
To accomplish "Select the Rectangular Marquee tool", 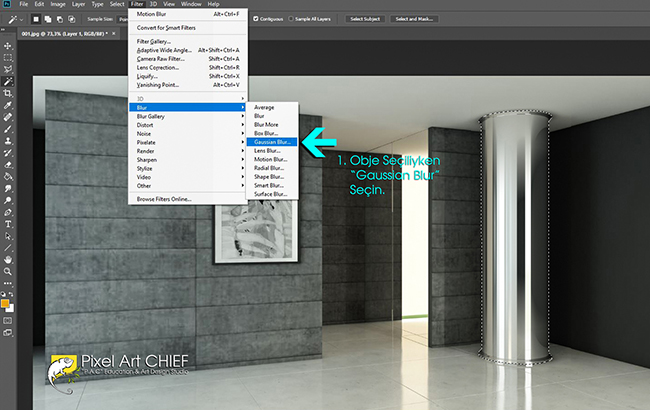I will (8, 58).
